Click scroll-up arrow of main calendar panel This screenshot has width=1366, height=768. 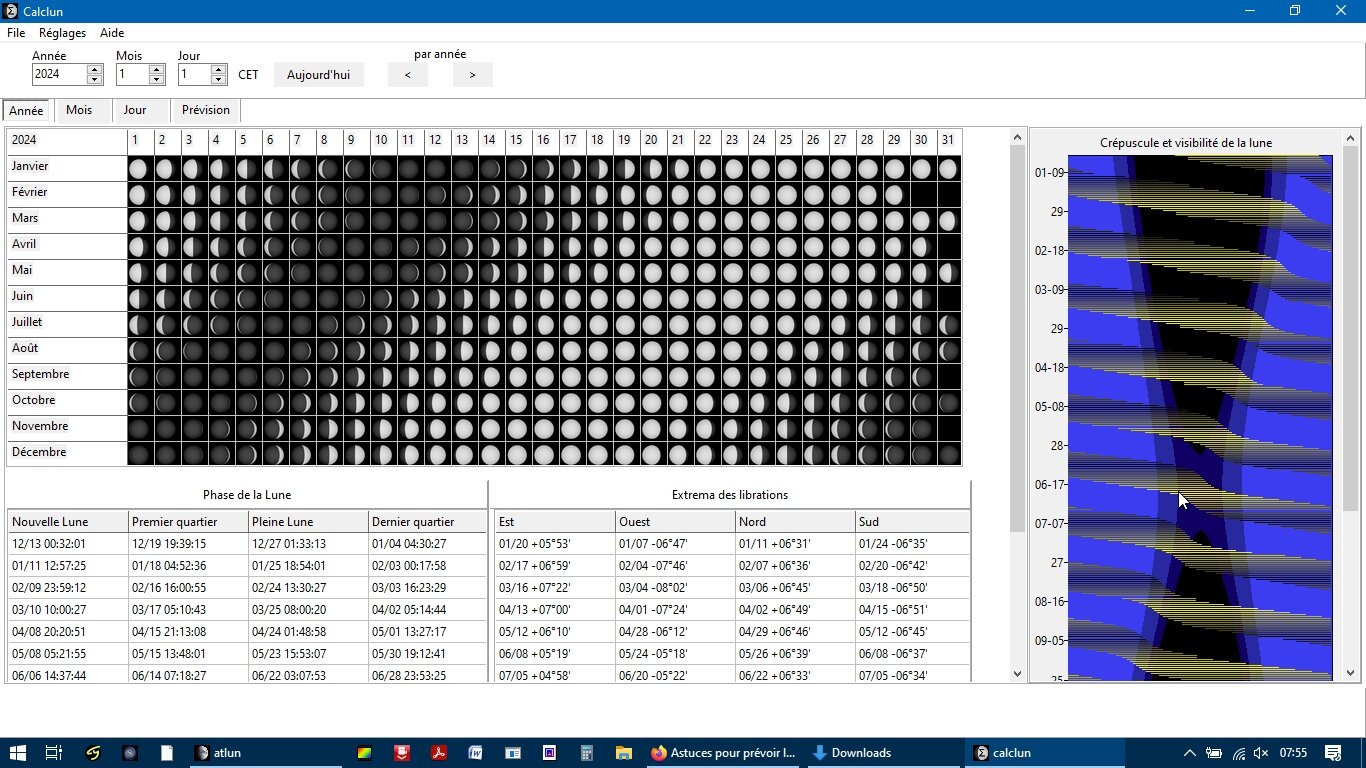click(1018, 137)
